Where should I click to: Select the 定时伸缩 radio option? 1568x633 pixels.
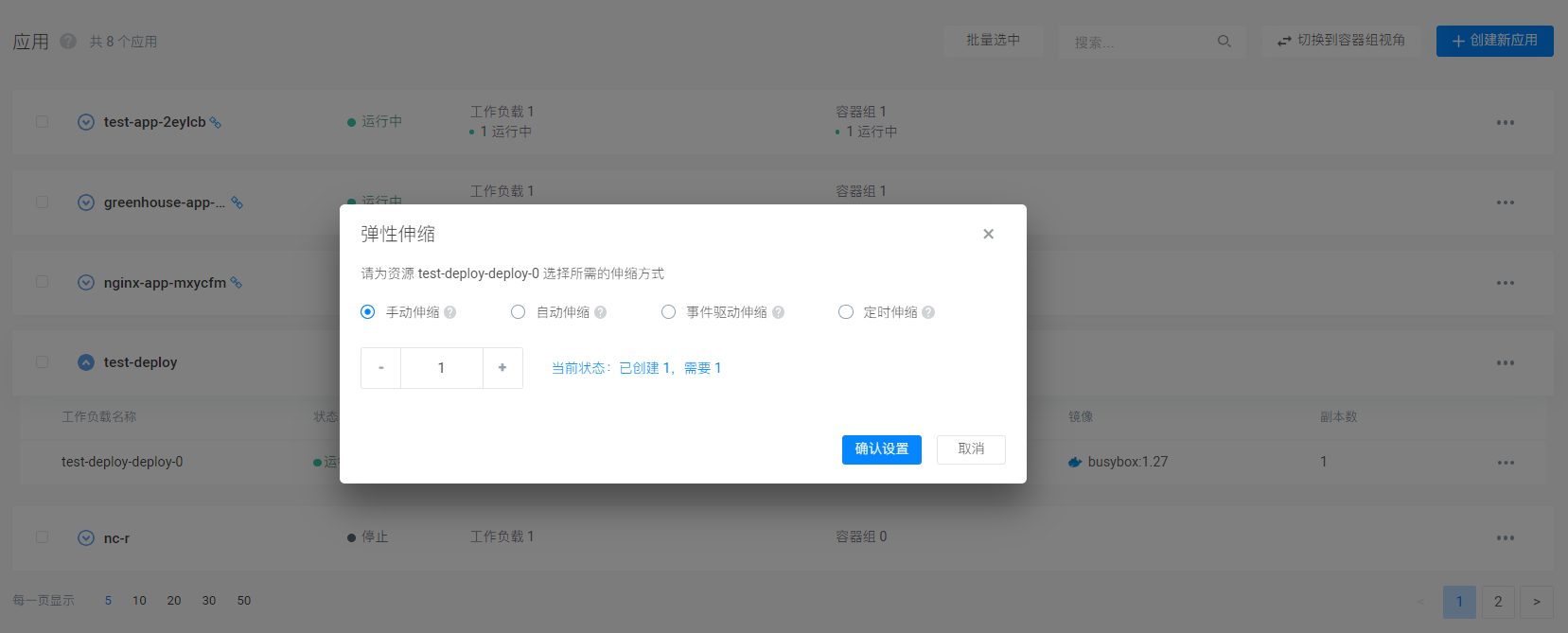point(846,312)
